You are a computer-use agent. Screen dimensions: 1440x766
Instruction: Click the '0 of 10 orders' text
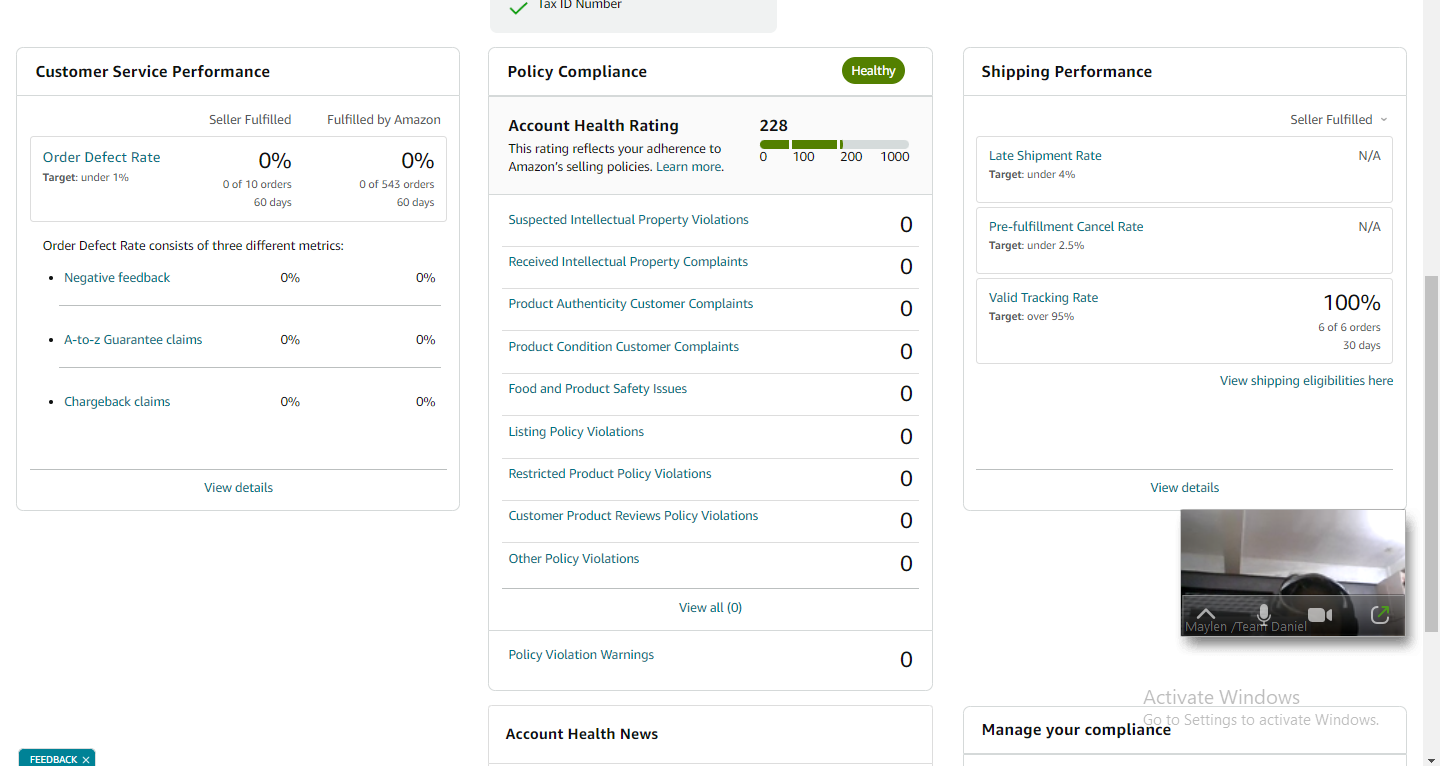click(x=257, y=184)
